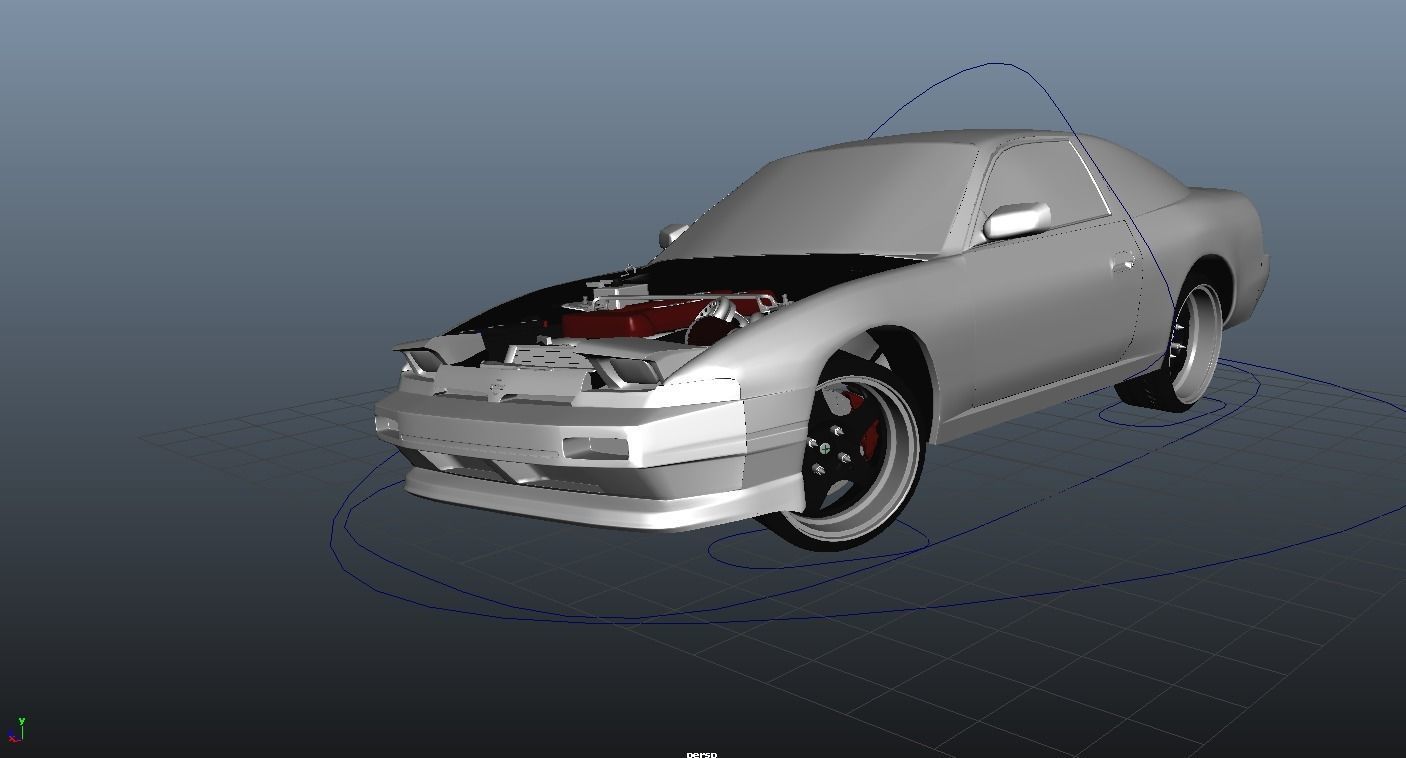Select the red engine valve cover
The image size is (1406, 758).
[x=650, y=318]
